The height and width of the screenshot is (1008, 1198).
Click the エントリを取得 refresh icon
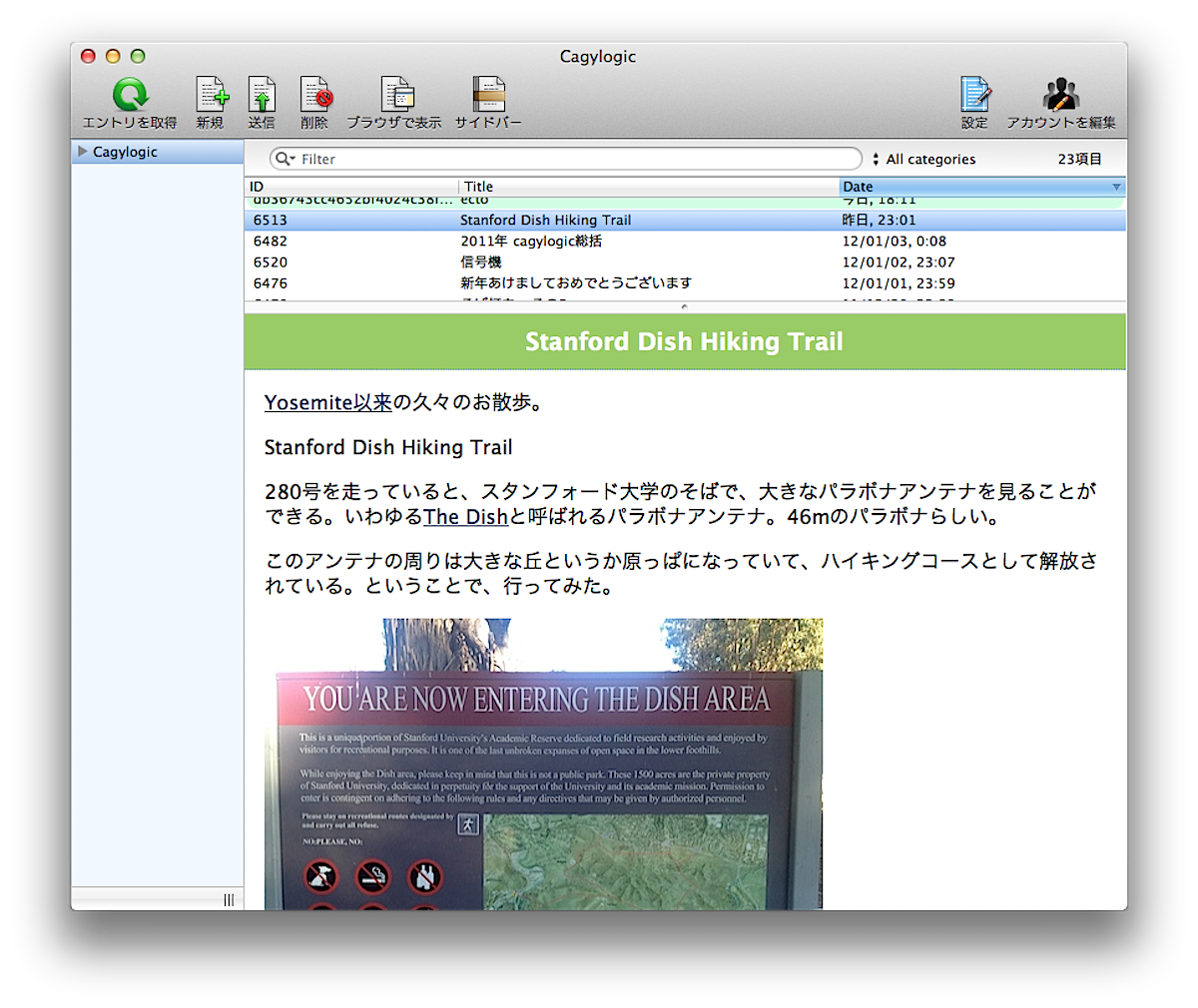coord(129,96)
